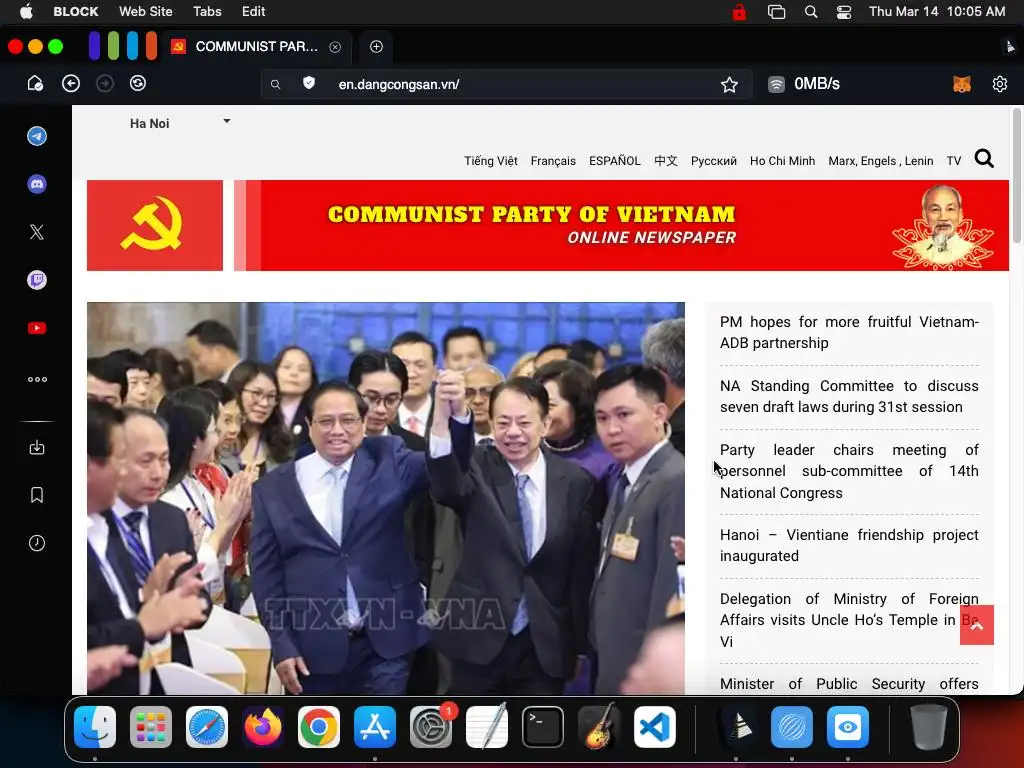This screenshot has width=1024, height=768.
Task: Go forward to the next page
Action: 104,84
